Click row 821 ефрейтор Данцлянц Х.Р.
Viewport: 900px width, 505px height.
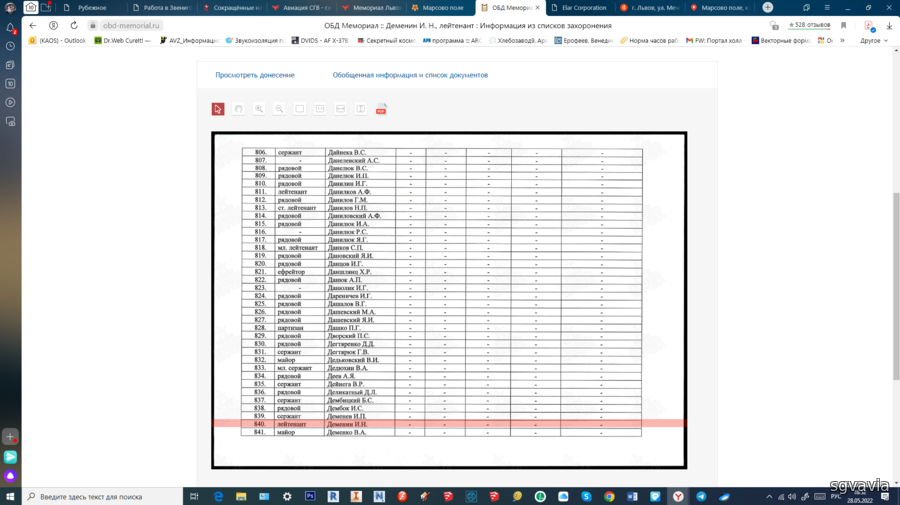[x=442, y=272]
